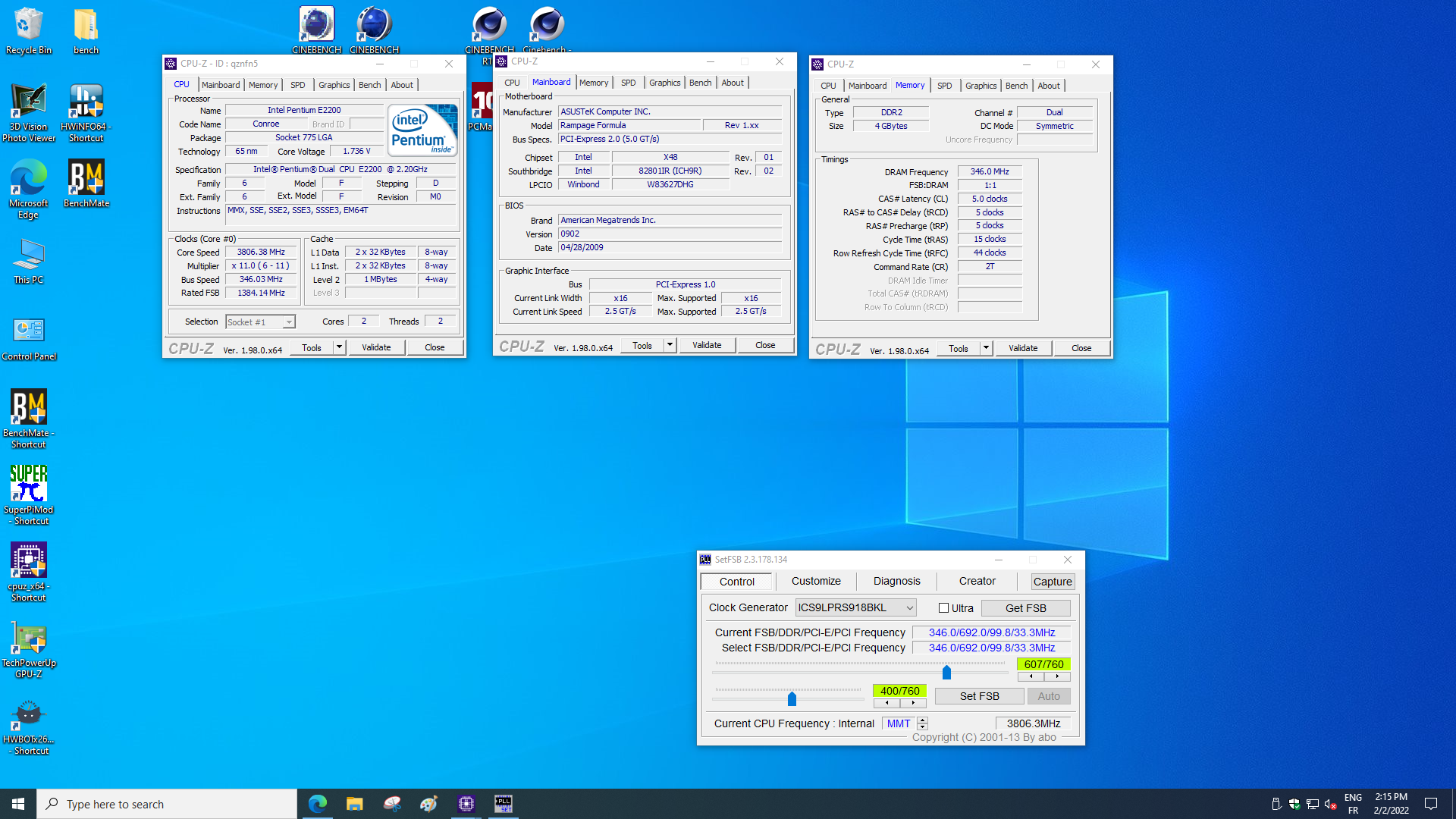The height and width of the screenshot is (819, 1456).
Task: Launch BenchMate desktop icon
Action: (x=86, y=183)
